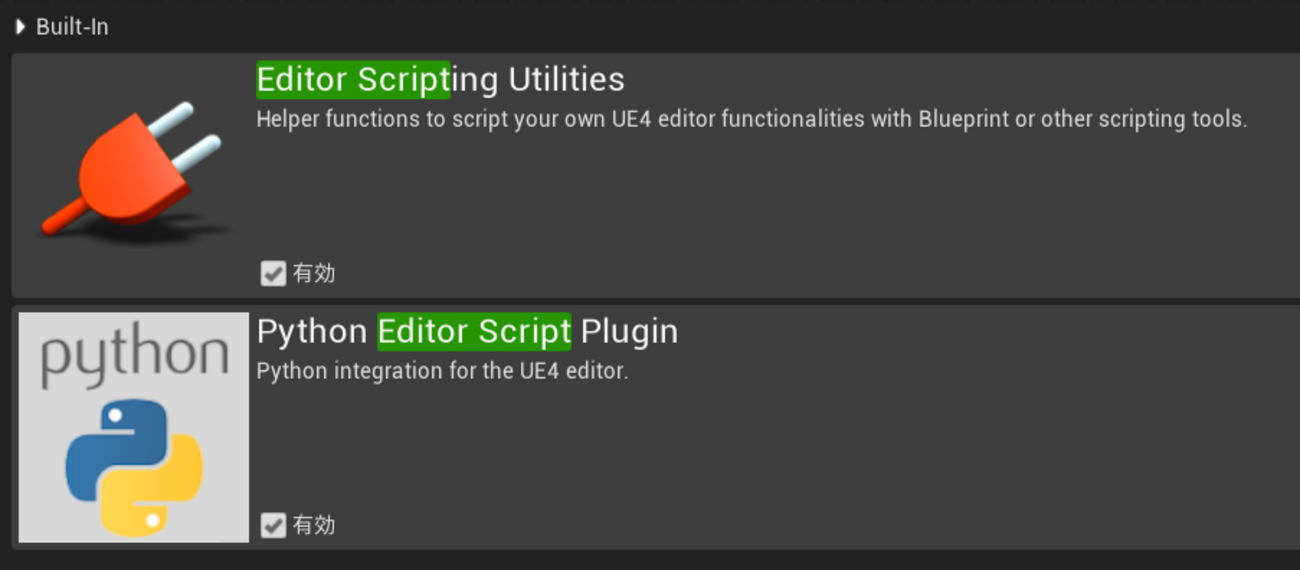Click the 有効 label under Editor Scripting Utilities

coord(314,273)
